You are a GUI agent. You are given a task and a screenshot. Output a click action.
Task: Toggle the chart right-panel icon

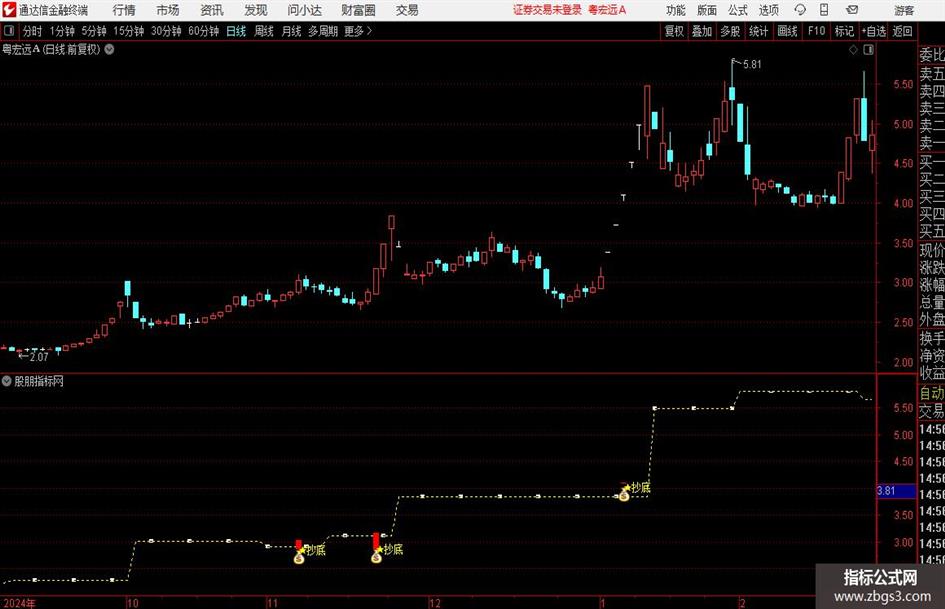tap(868, 50)
